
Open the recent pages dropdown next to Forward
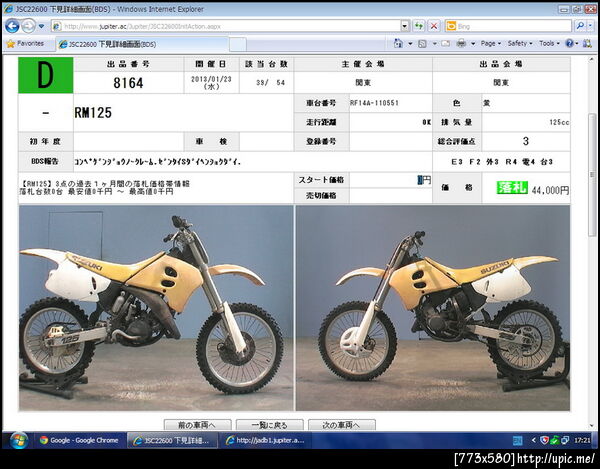click(x=41, y=26)
